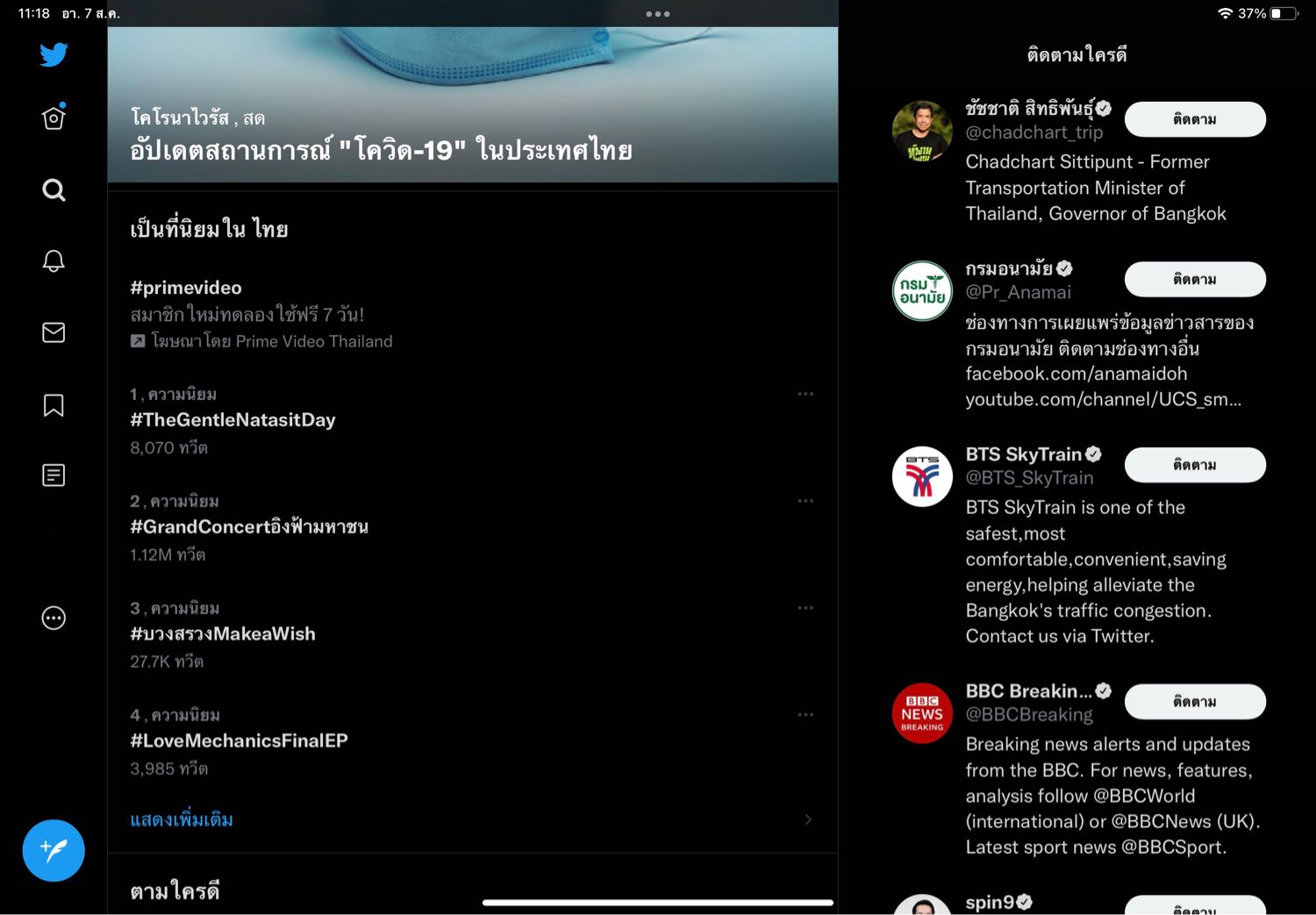Open กรมอนามัย profile avatar
Screen dimensions: 1316x915
pyautogui.click(x=922, y=290)
